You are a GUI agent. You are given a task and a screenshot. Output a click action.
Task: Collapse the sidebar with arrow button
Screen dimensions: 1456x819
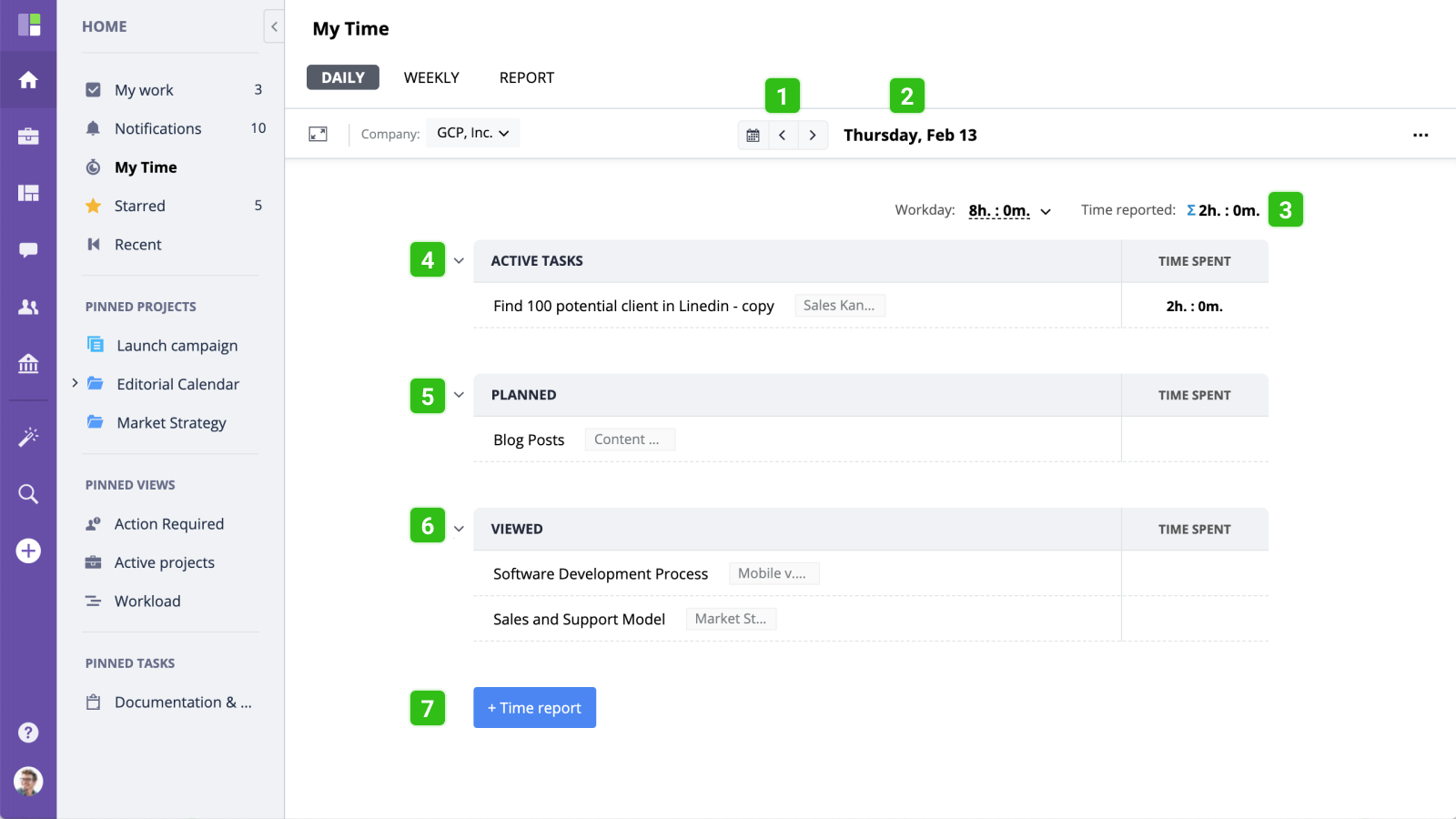click(x=274, y=26)
